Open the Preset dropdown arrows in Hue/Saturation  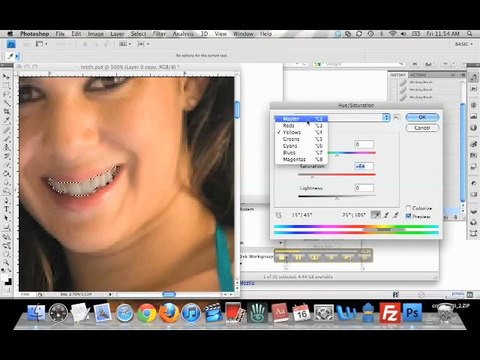point(386,117)
